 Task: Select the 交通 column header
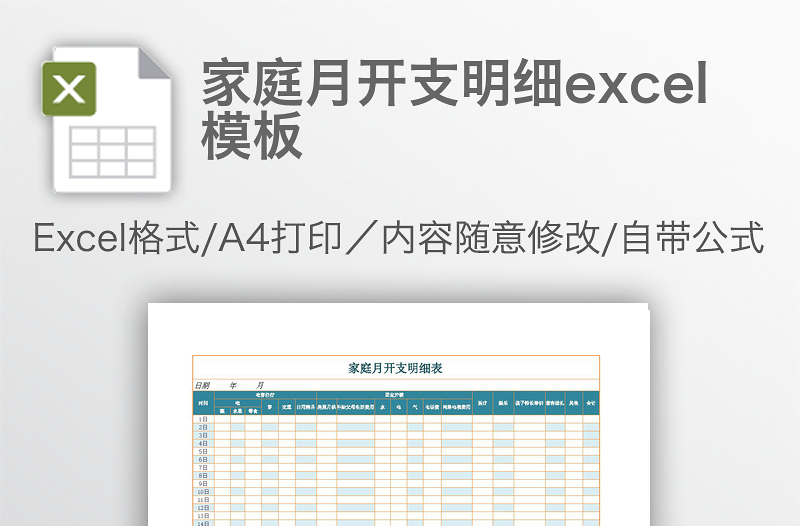tap(286, 407)
